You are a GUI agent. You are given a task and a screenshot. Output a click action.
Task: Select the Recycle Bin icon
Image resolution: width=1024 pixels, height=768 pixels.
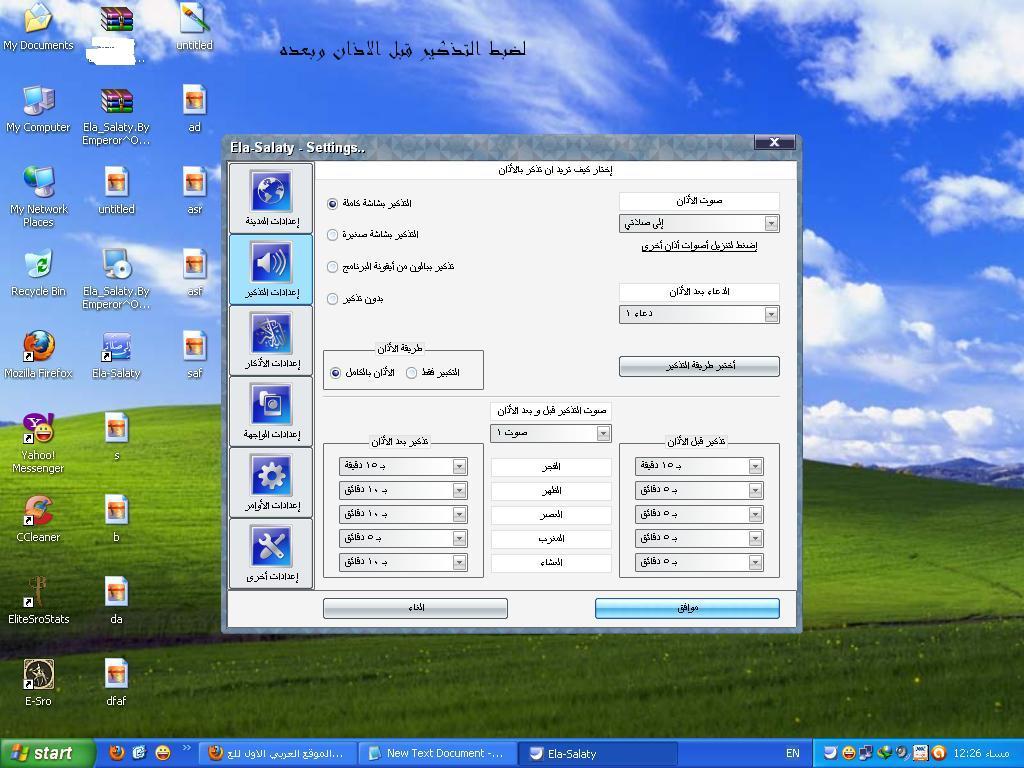pos(38,272)
